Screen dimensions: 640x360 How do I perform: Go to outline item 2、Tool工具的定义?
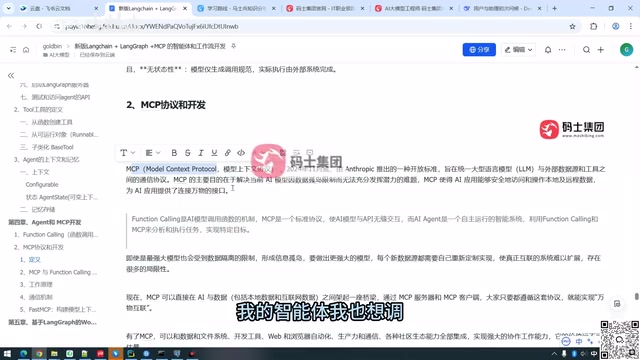[x=38, y=109]
